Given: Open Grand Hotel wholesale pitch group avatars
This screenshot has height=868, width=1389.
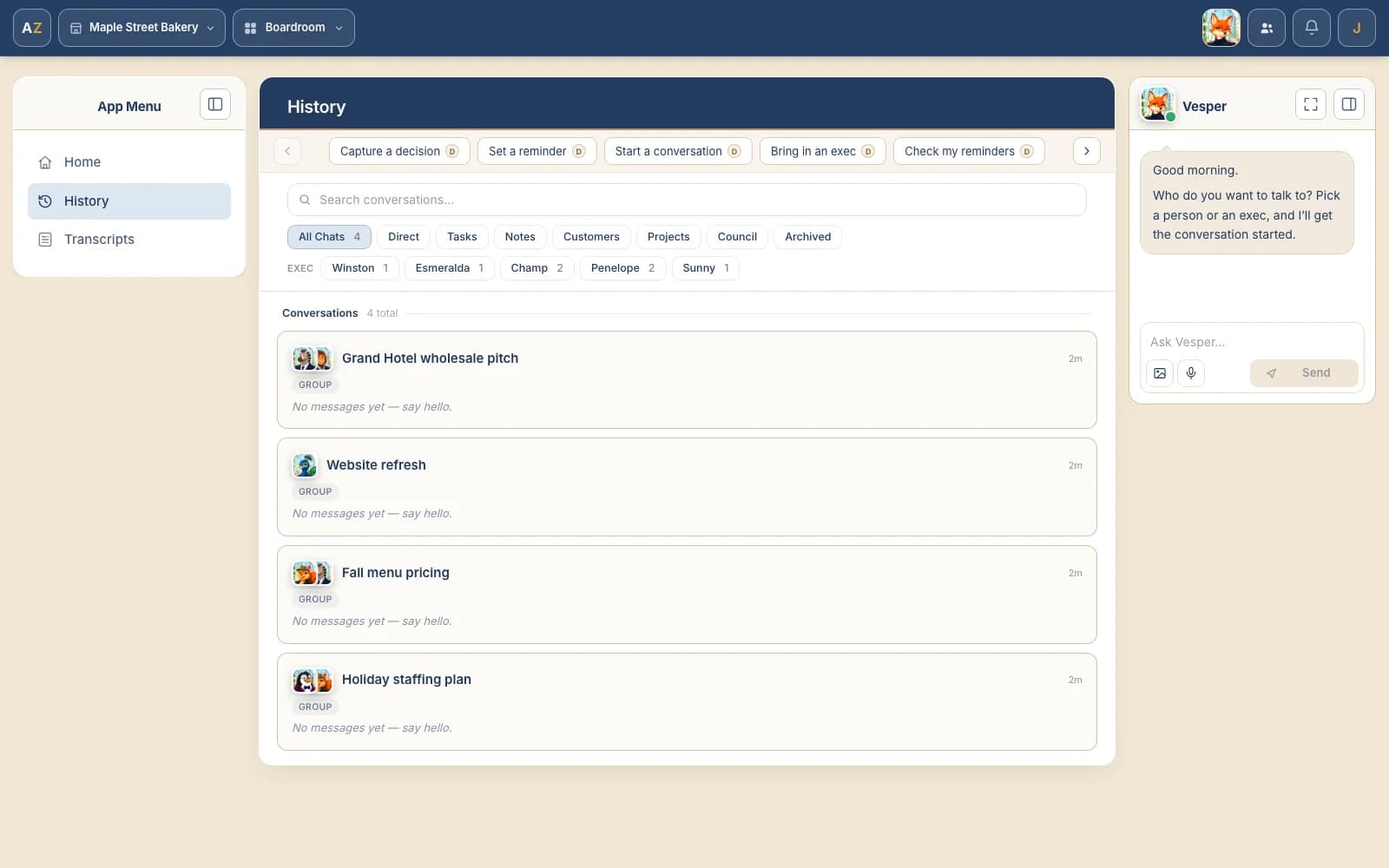Looking at the screenshot, I should point(313,358).
